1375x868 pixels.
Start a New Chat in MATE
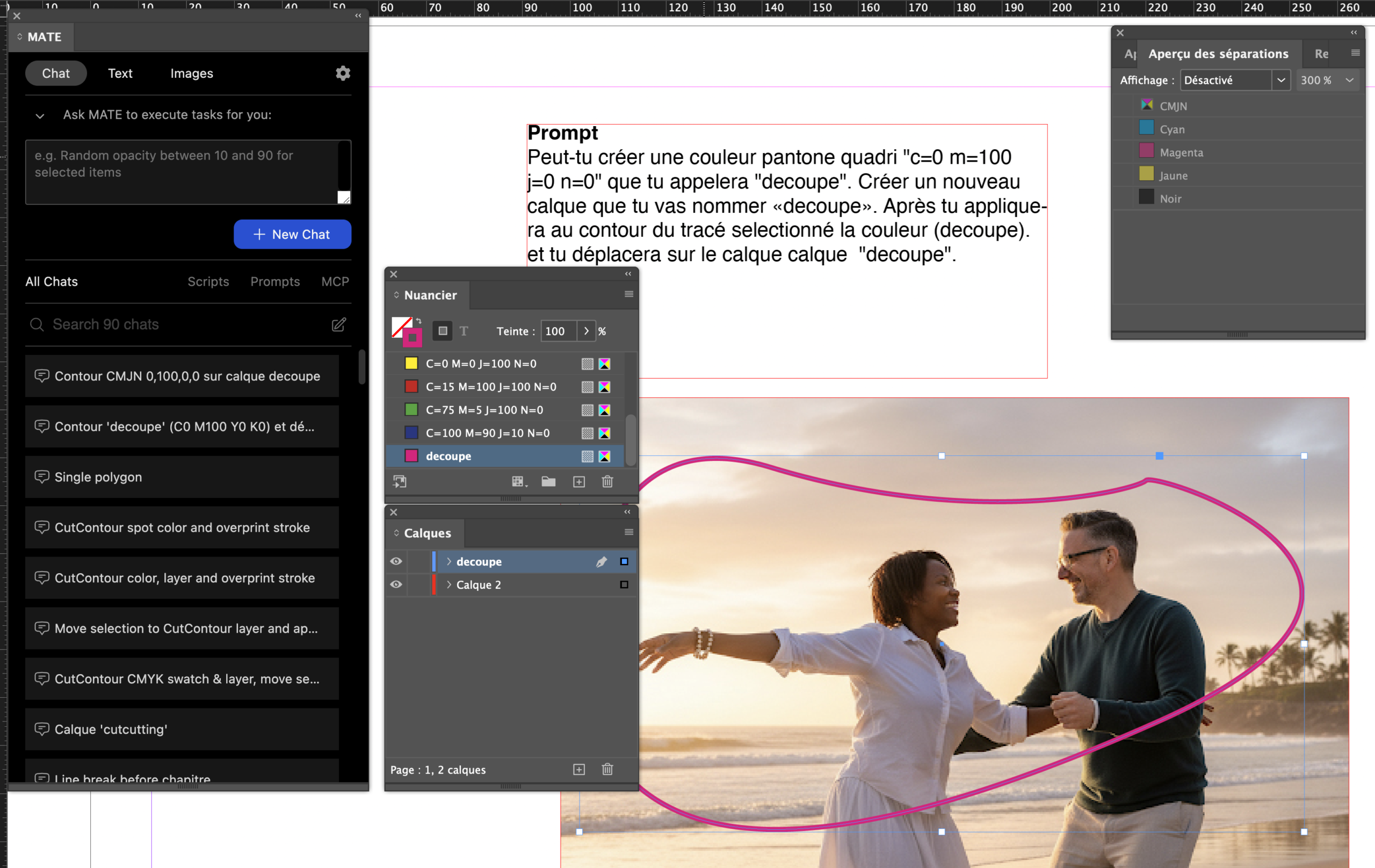pyautogui.click(x=292, y=234)
